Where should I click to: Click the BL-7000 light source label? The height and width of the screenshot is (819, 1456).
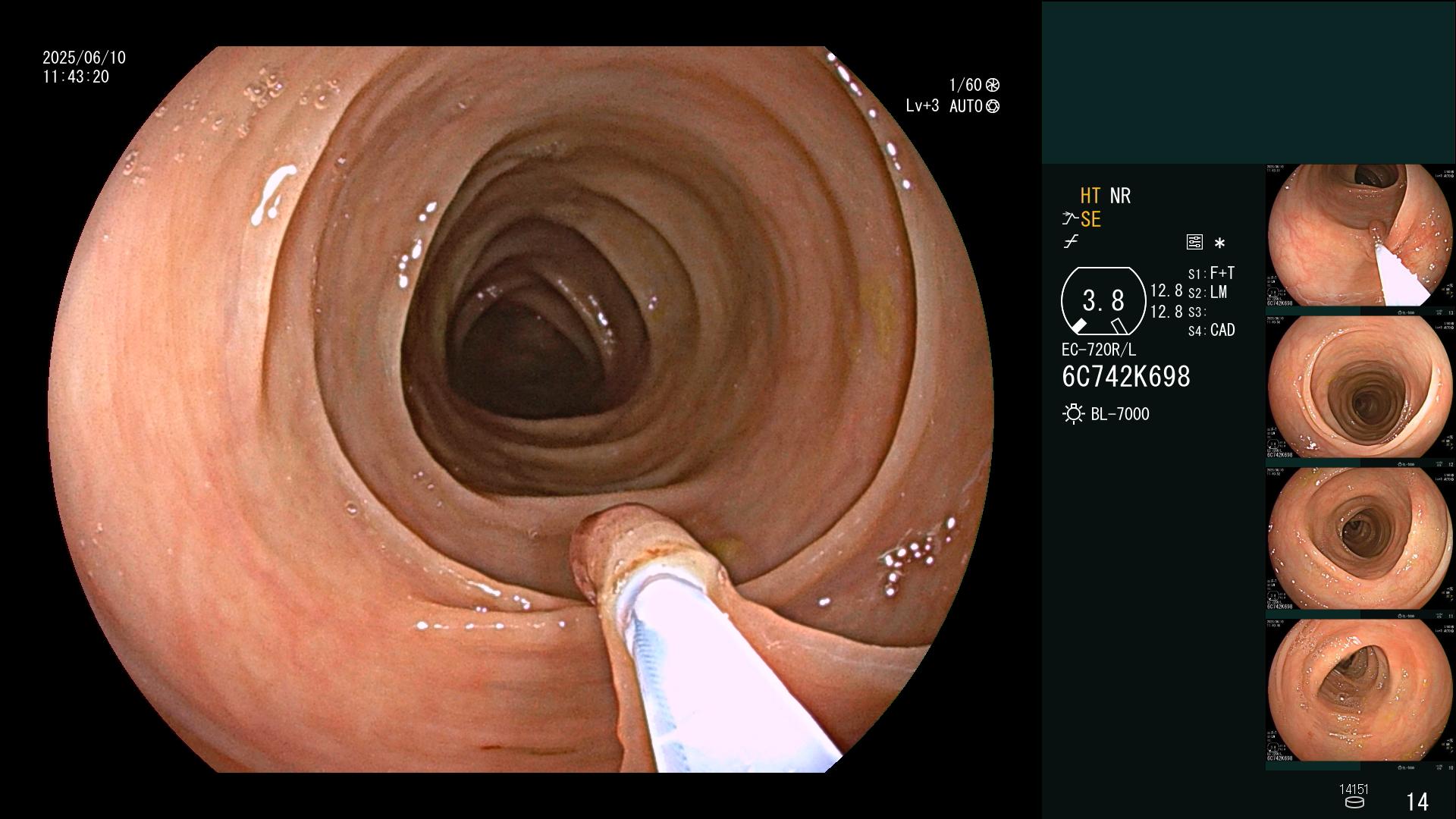tap(1120, 414)
